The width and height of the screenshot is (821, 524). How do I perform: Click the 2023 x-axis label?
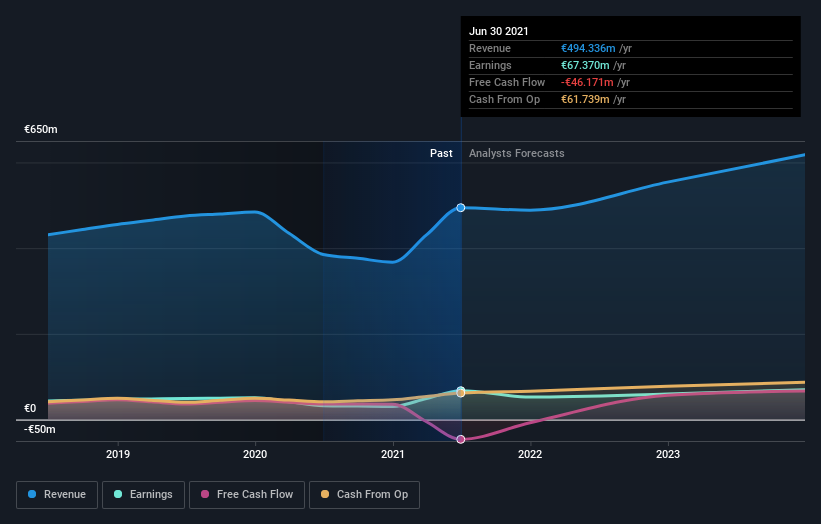668,454
